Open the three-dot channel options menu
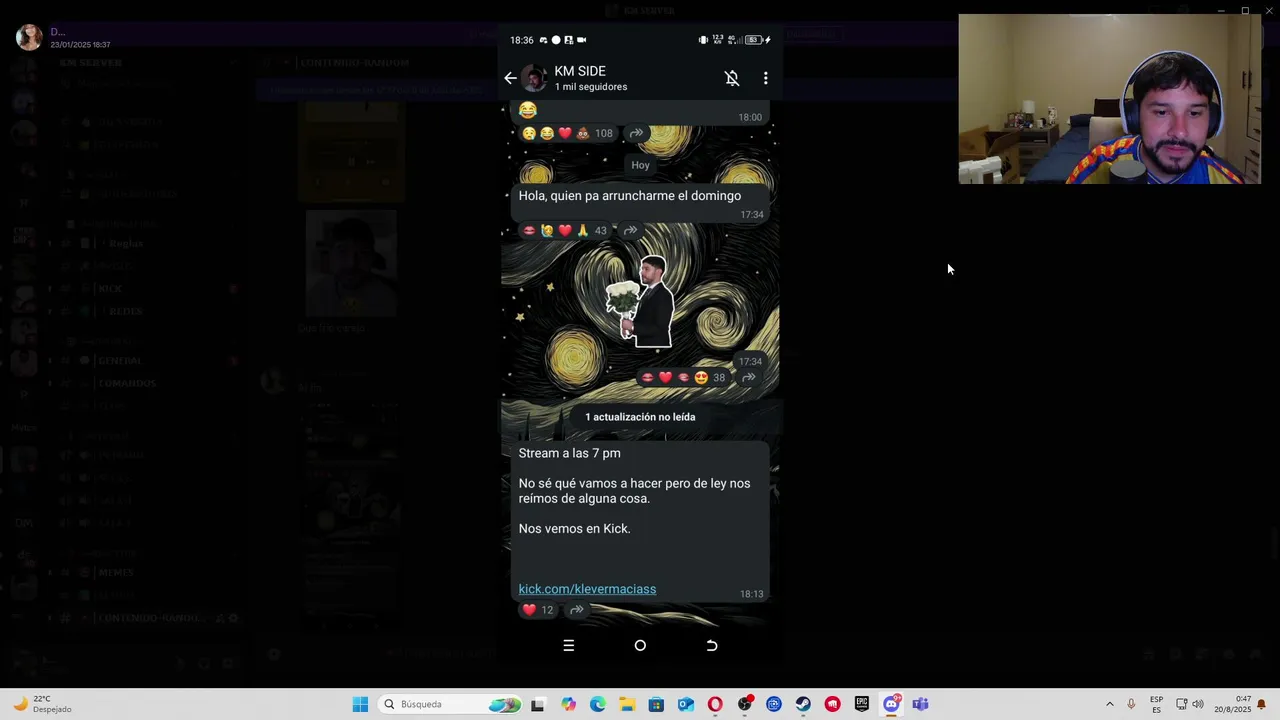 pyautogui.click(x=766, y=78)
